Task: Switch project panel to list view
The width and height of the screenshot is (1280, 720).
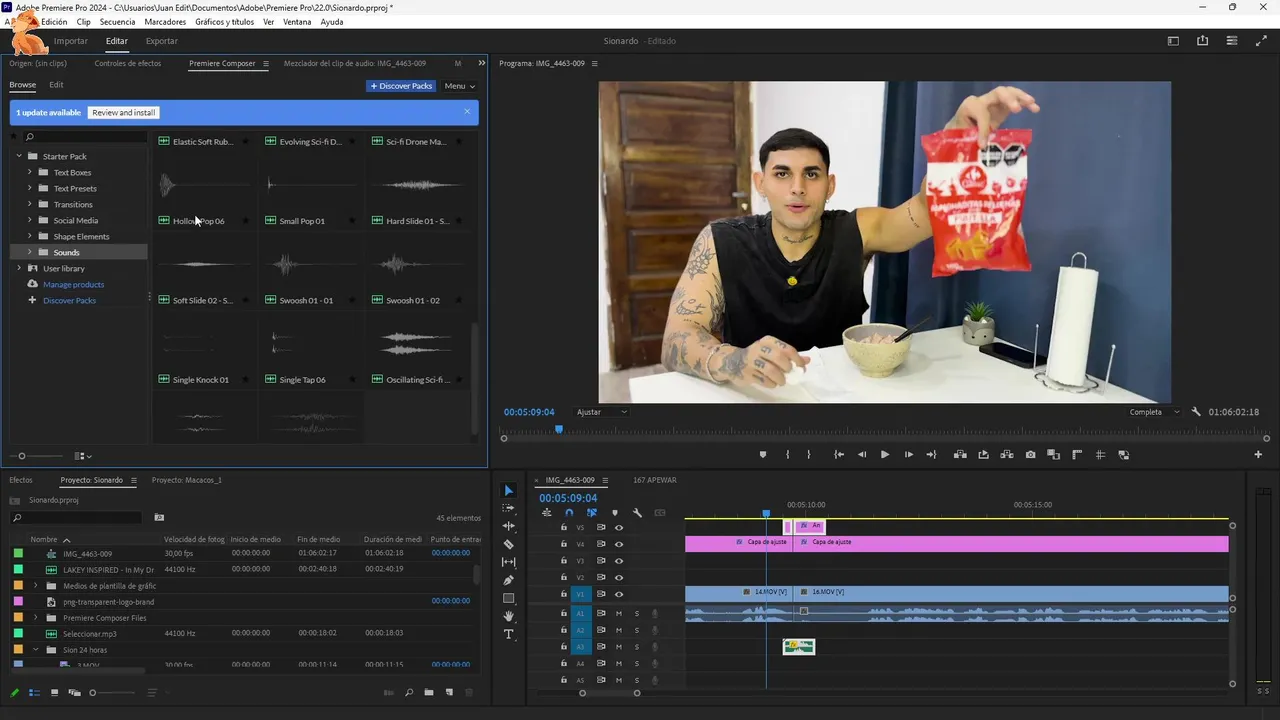Action: click(34, 693)
